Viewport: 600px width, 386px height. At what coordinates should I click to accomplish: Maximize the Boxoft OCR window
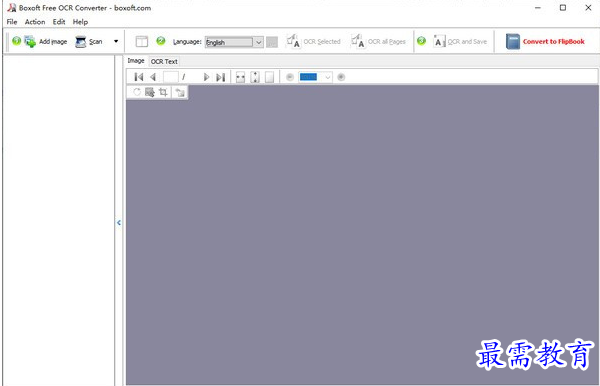(562, 8)
